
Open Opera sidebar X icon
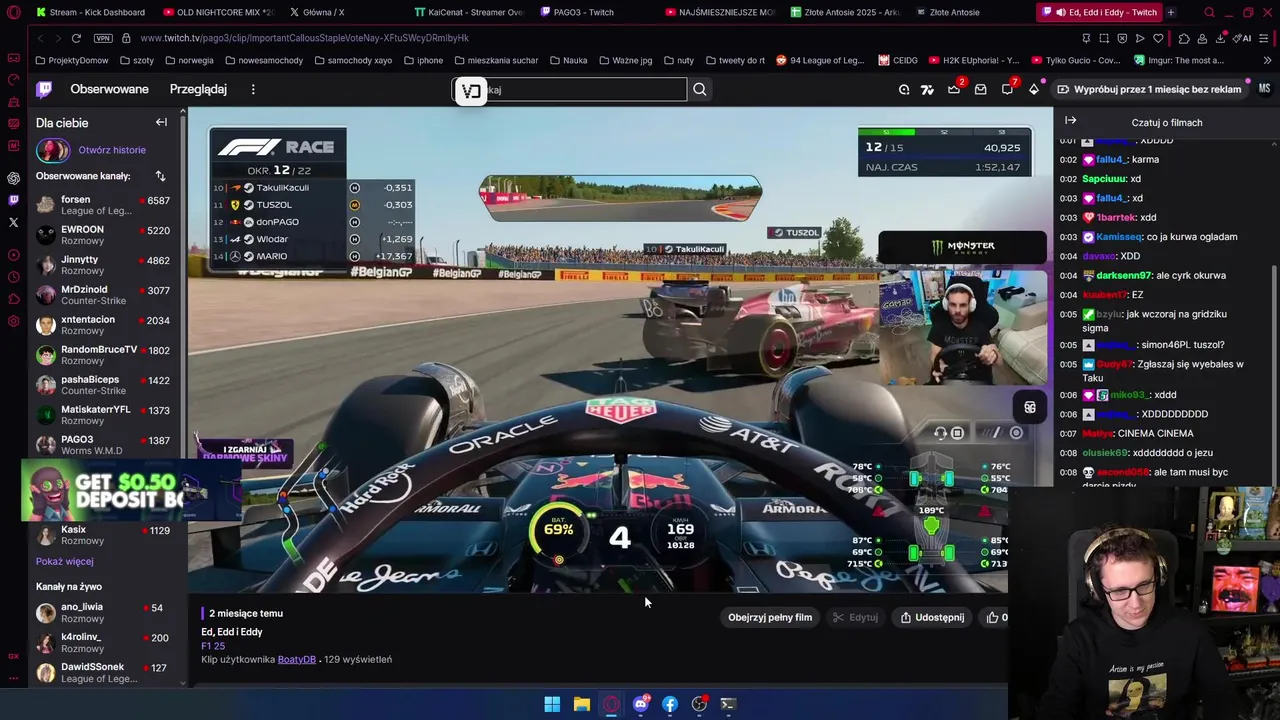[x=13, y=222]
